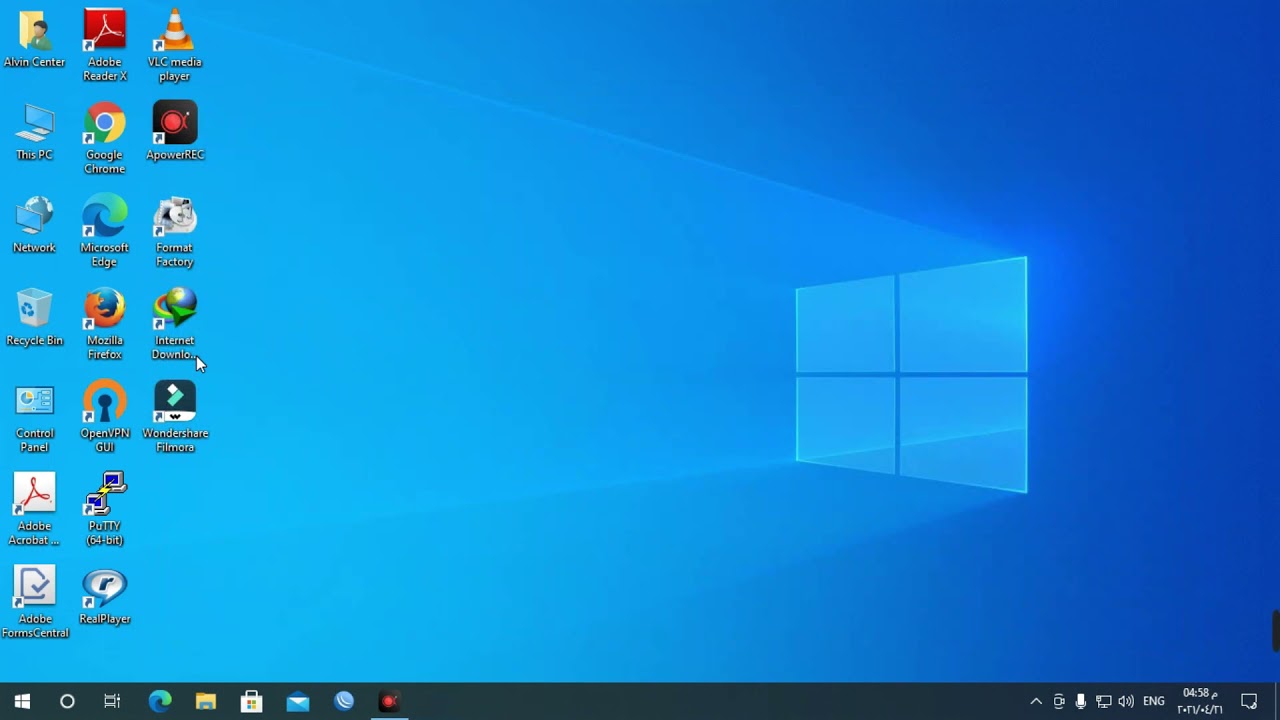Launch Adobe Reader X shortcut
Image resolution: width=1280 pixels, height=720 pixels.
(105, 45)
